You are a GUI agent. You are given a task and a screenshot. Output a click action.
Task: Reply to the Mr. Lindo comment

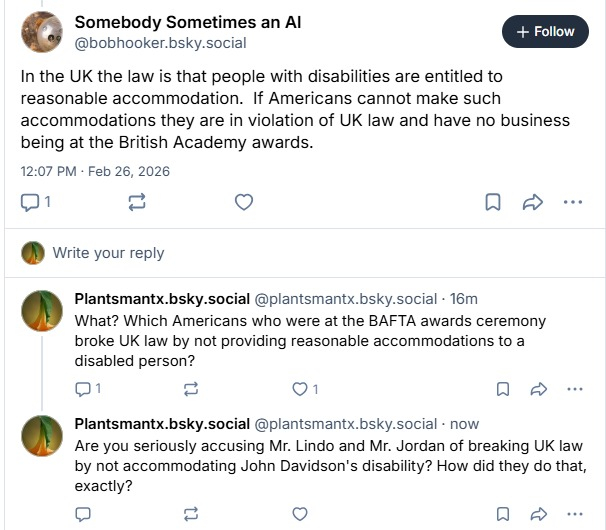coord(84,514)
